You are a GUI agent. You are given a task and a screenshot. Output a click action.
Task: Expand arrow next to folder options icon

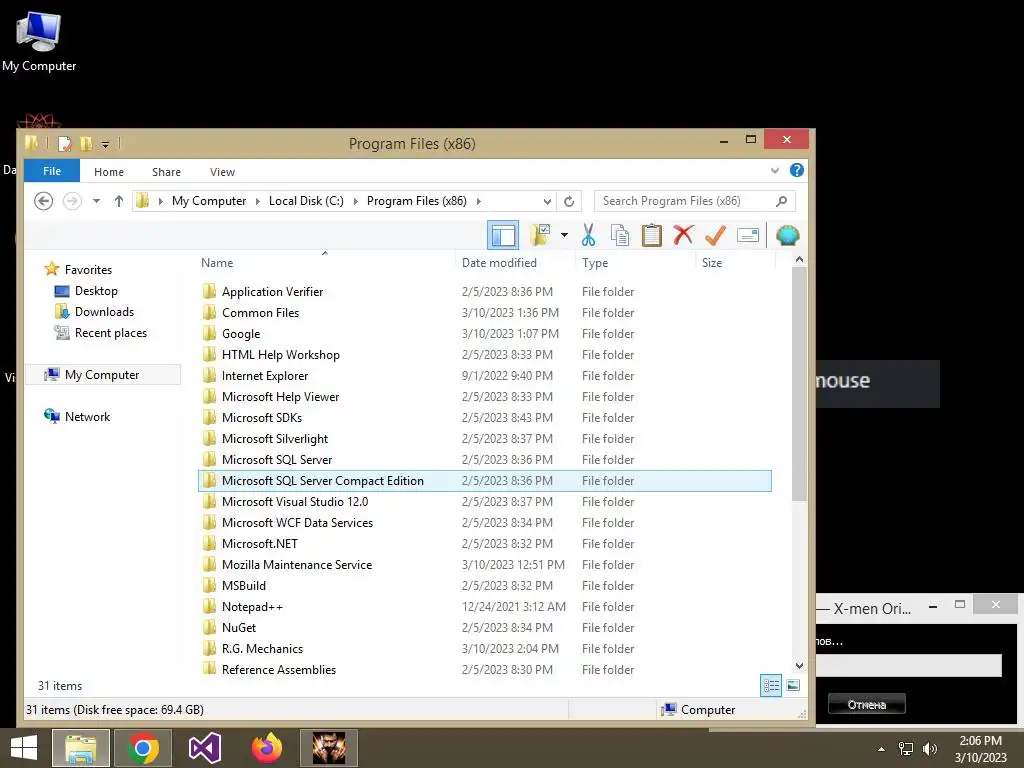pos(564,235)
